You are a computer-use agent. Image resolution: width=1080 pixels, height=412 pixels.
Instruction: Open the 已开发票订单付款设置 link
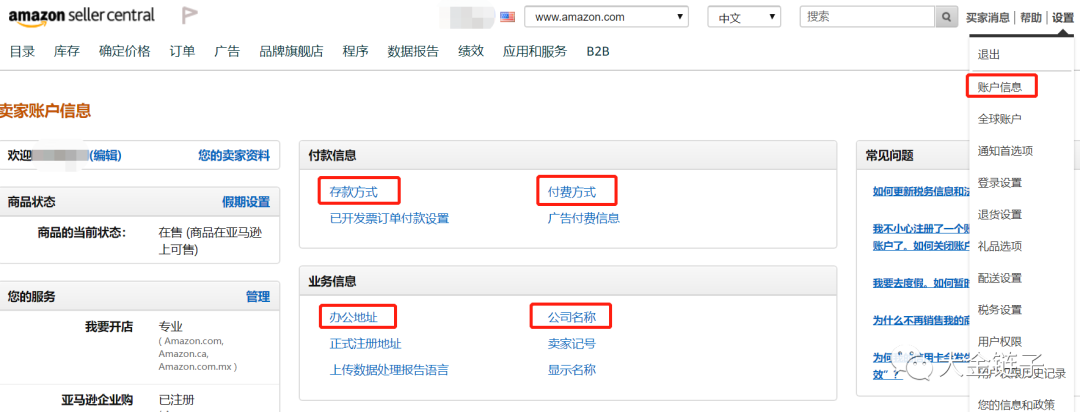pos(389,218)
